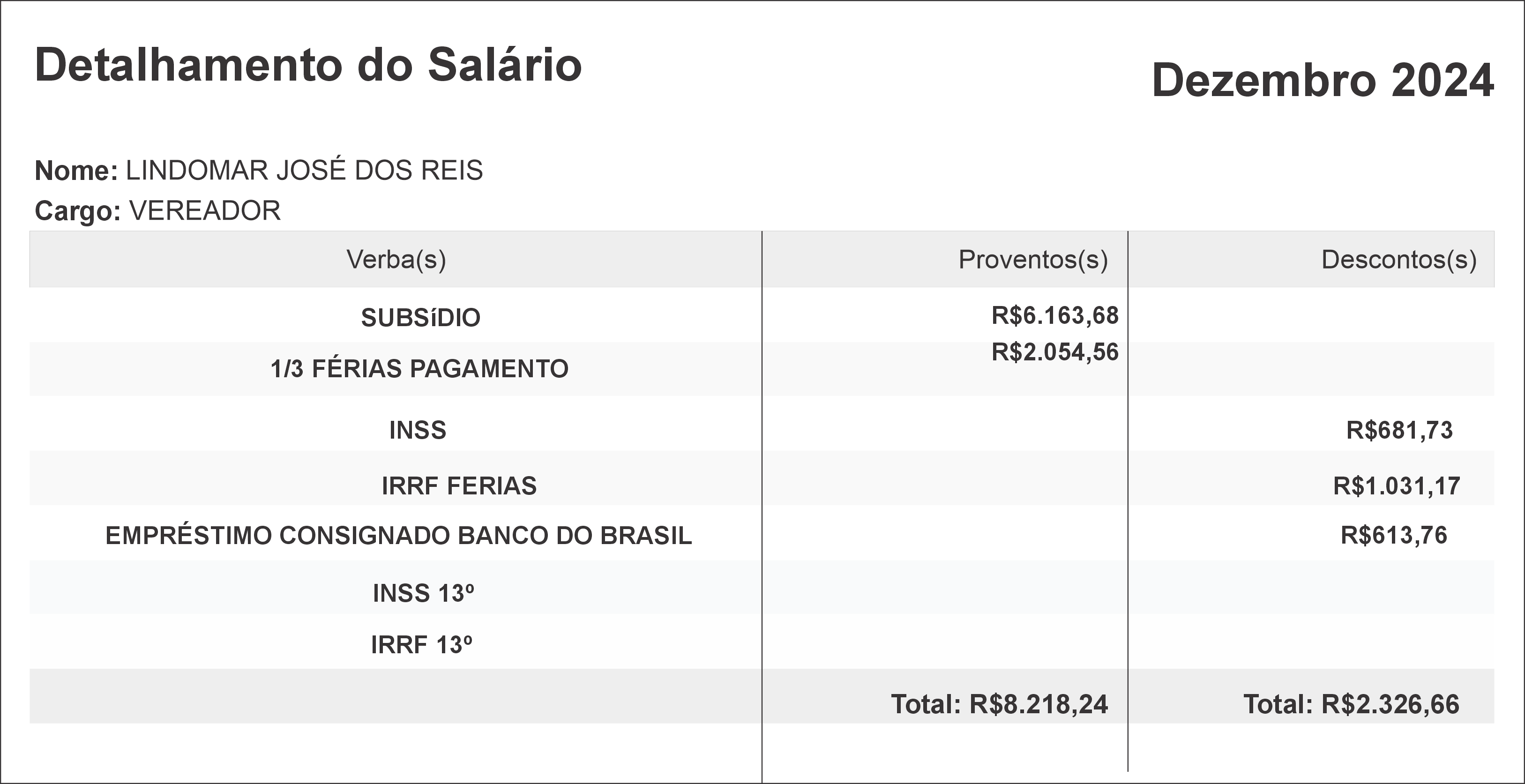This screenshot has height=784, width=1525.
Task: Click the "Descontos(s)" column header
Action: [1398, 259]
